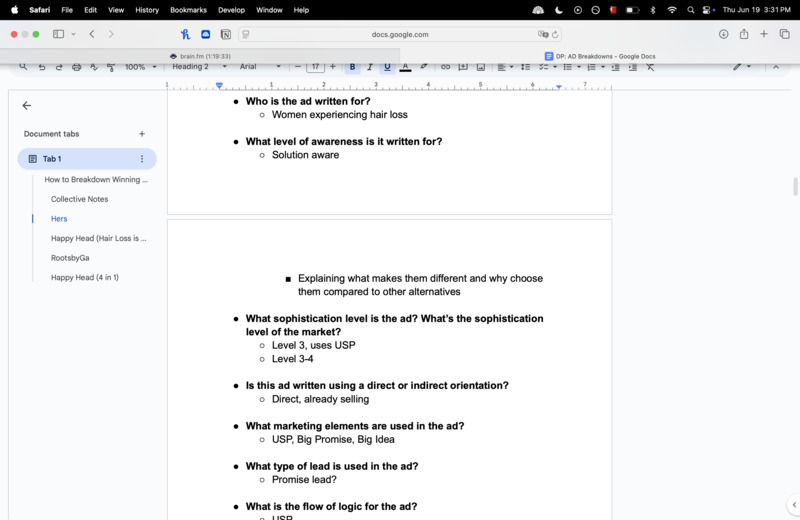This screenshot has height=520, width=800.
Task: Show the Safari tab overview
Action: [784, 34]
